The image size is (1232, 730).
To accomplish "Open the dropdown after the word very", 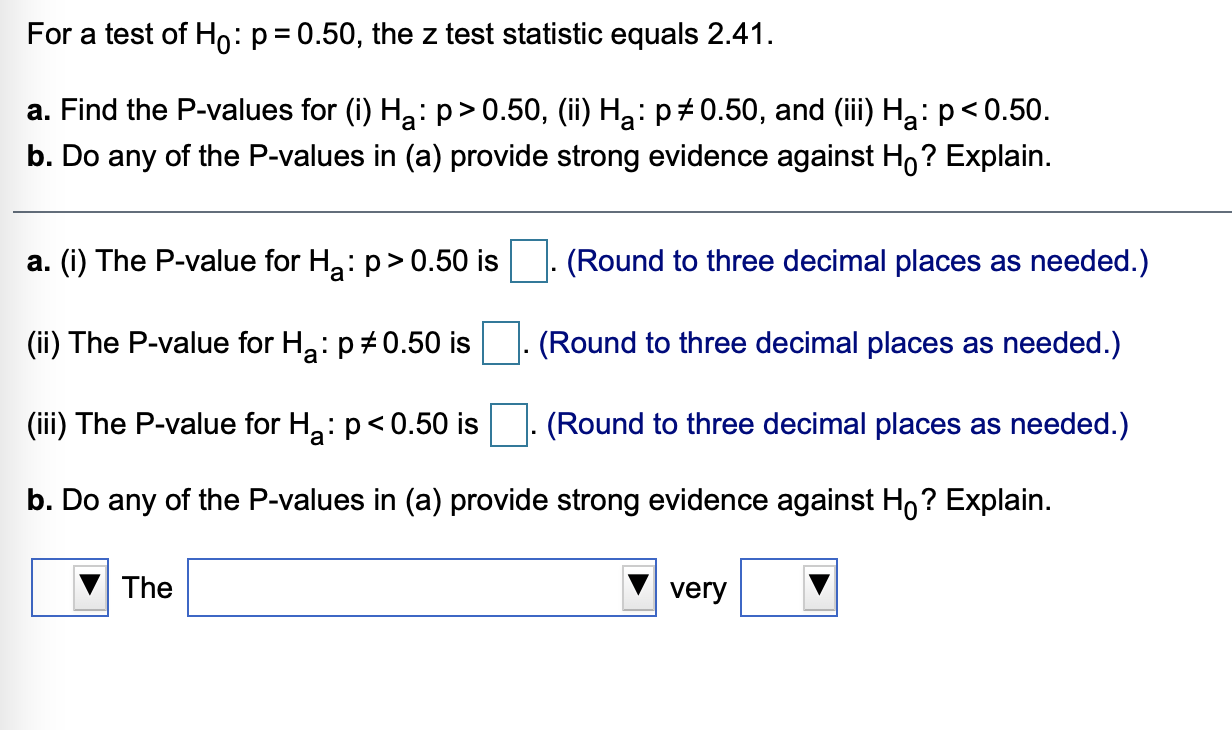I will point(789,588).
